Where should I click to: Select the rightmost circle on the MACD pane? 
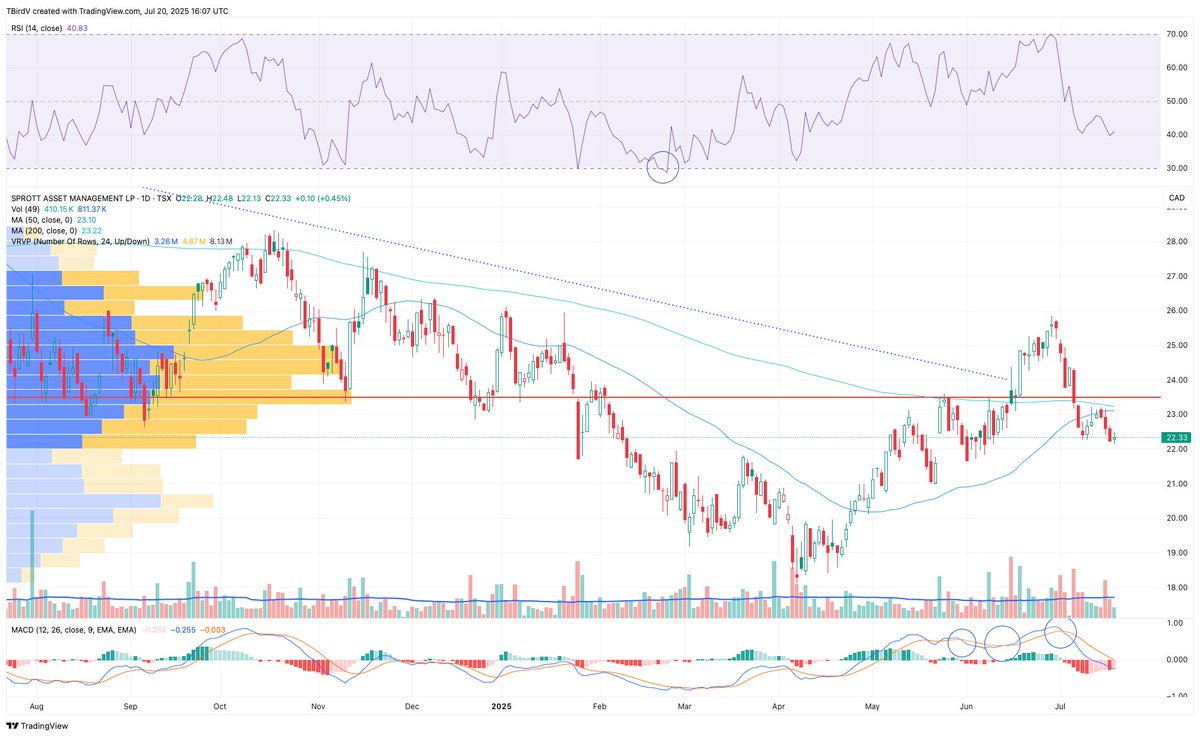[1061, 631]
